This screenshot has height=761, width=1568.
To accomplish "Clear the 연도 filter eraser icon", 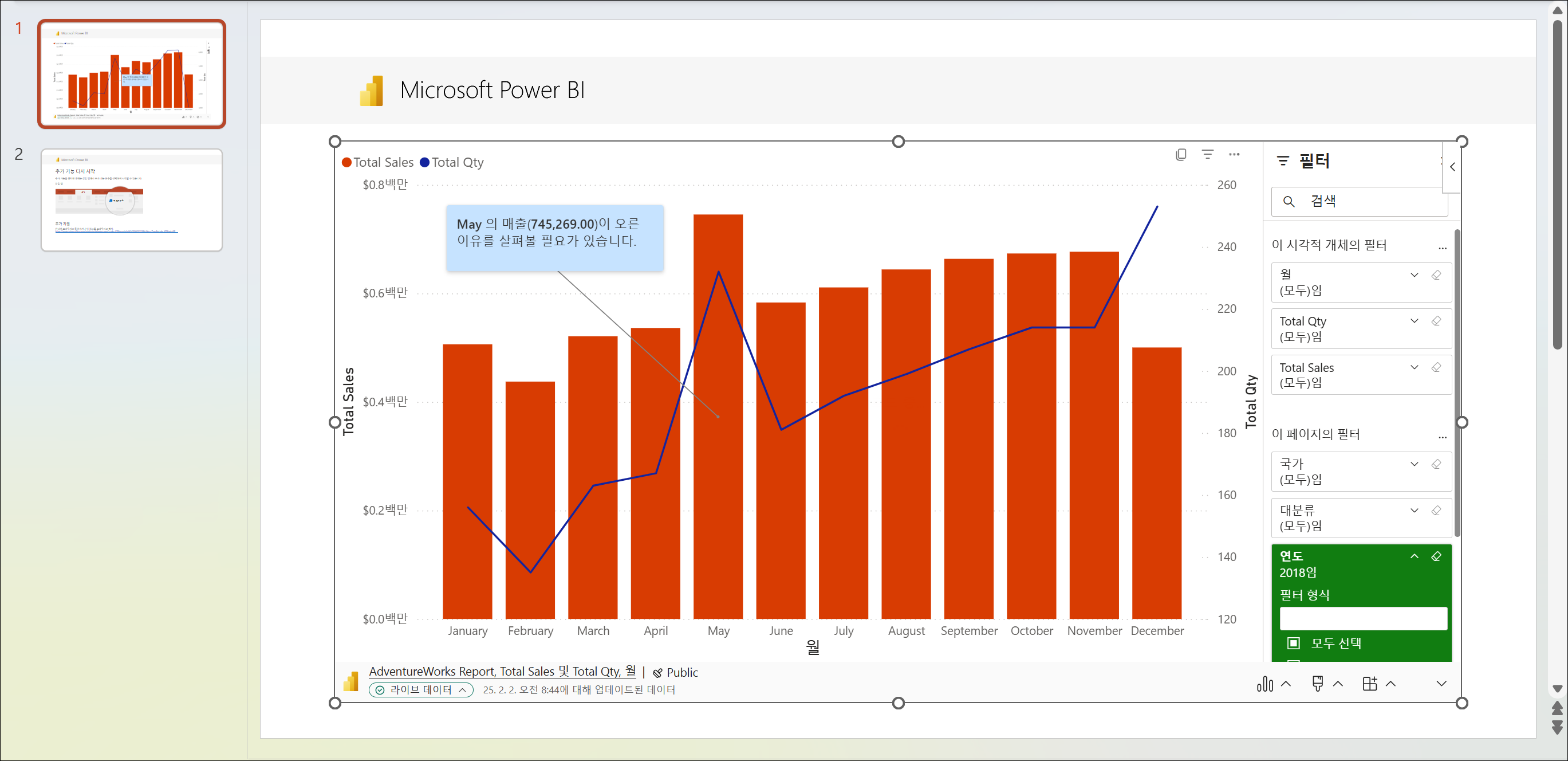I will [x=1436, y=556].
